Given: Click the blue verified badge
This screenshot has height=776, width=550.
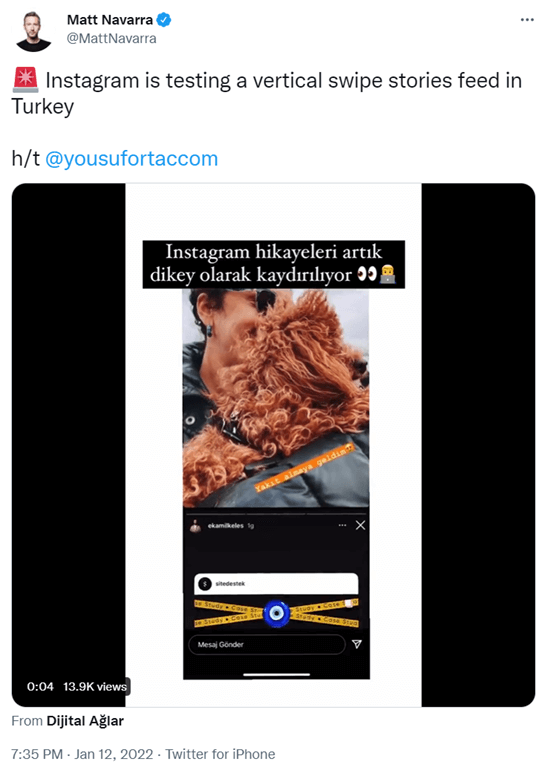Looking at the screenshot, I should tap(164, 20).
